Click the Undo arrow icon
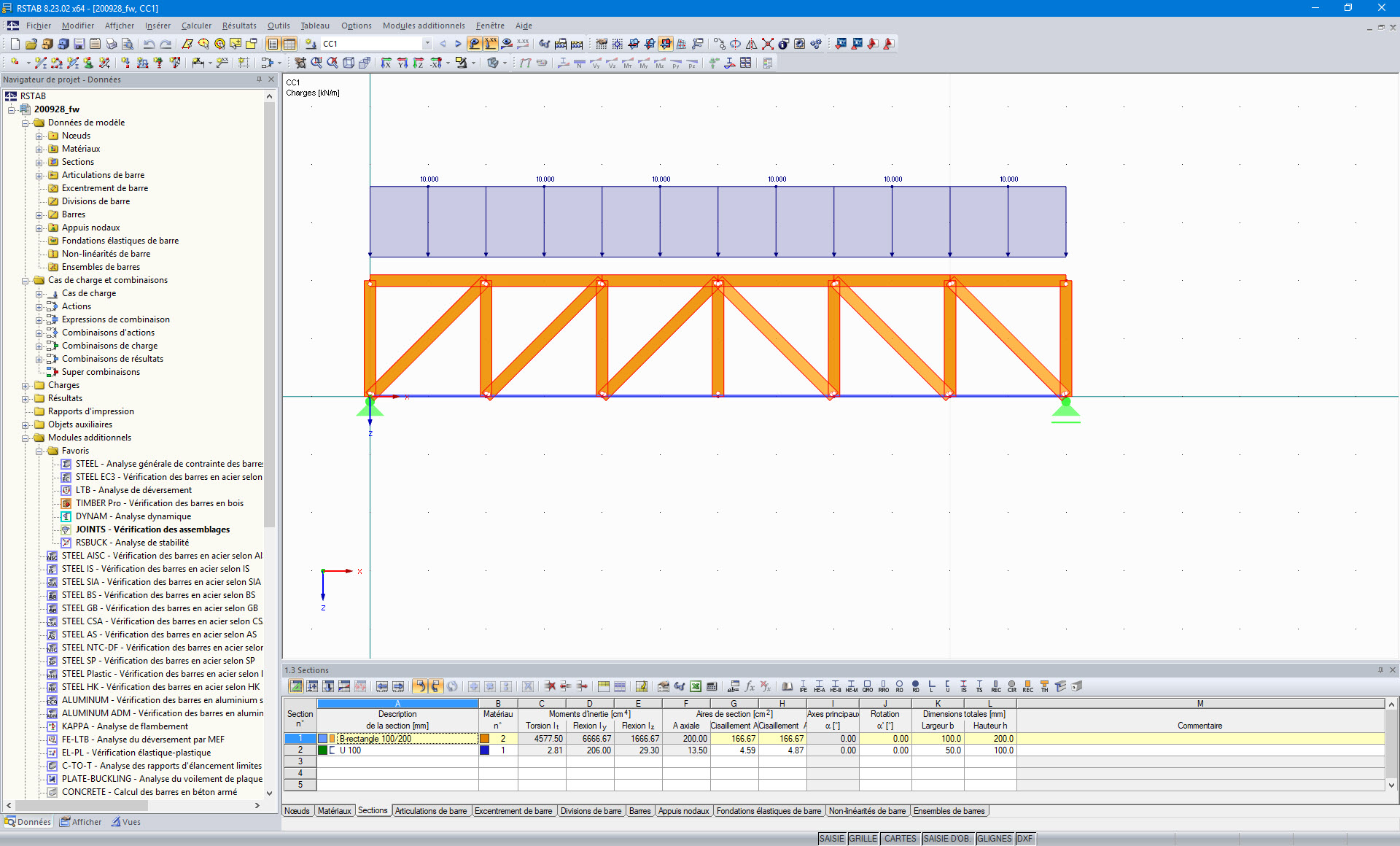 coord(149,44)
